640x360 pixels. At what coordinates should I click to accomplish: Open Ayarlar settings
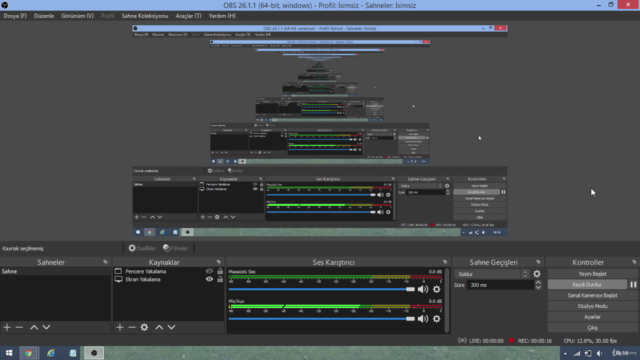pyautogui.click(x=592, y=317)
